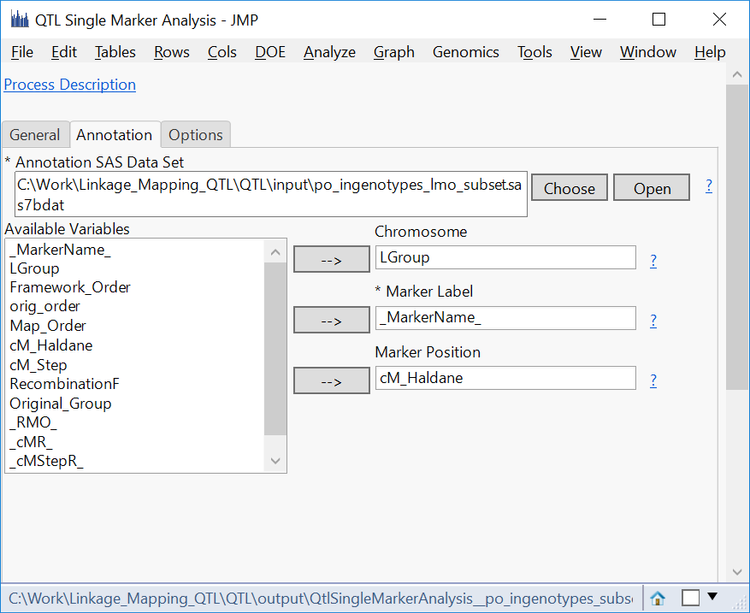Select orig_order variable
This screenshot has width=750, height=613.
[44, 306]
